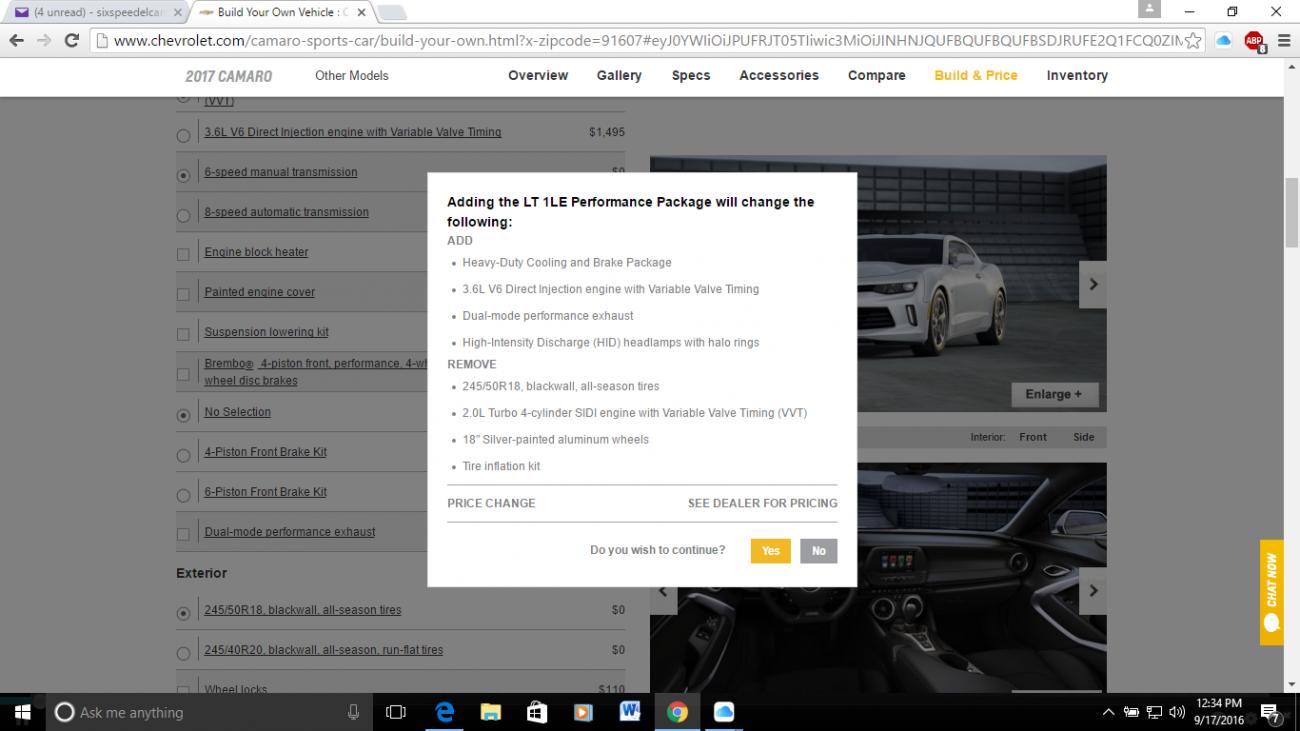This screenshot has width=1300, height=731.
Task: Open Windows Store from the taskbar
Action: coord(537,712)
